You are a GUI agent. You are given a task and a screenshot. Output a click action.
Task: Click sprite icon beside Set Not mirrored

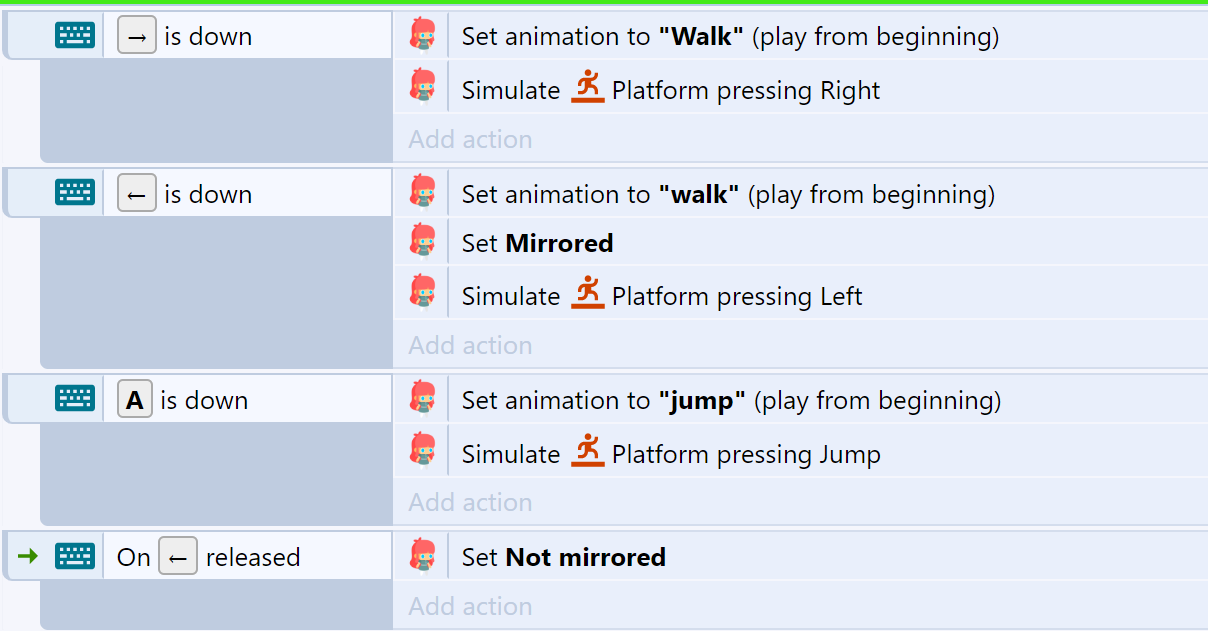[423, 556]
